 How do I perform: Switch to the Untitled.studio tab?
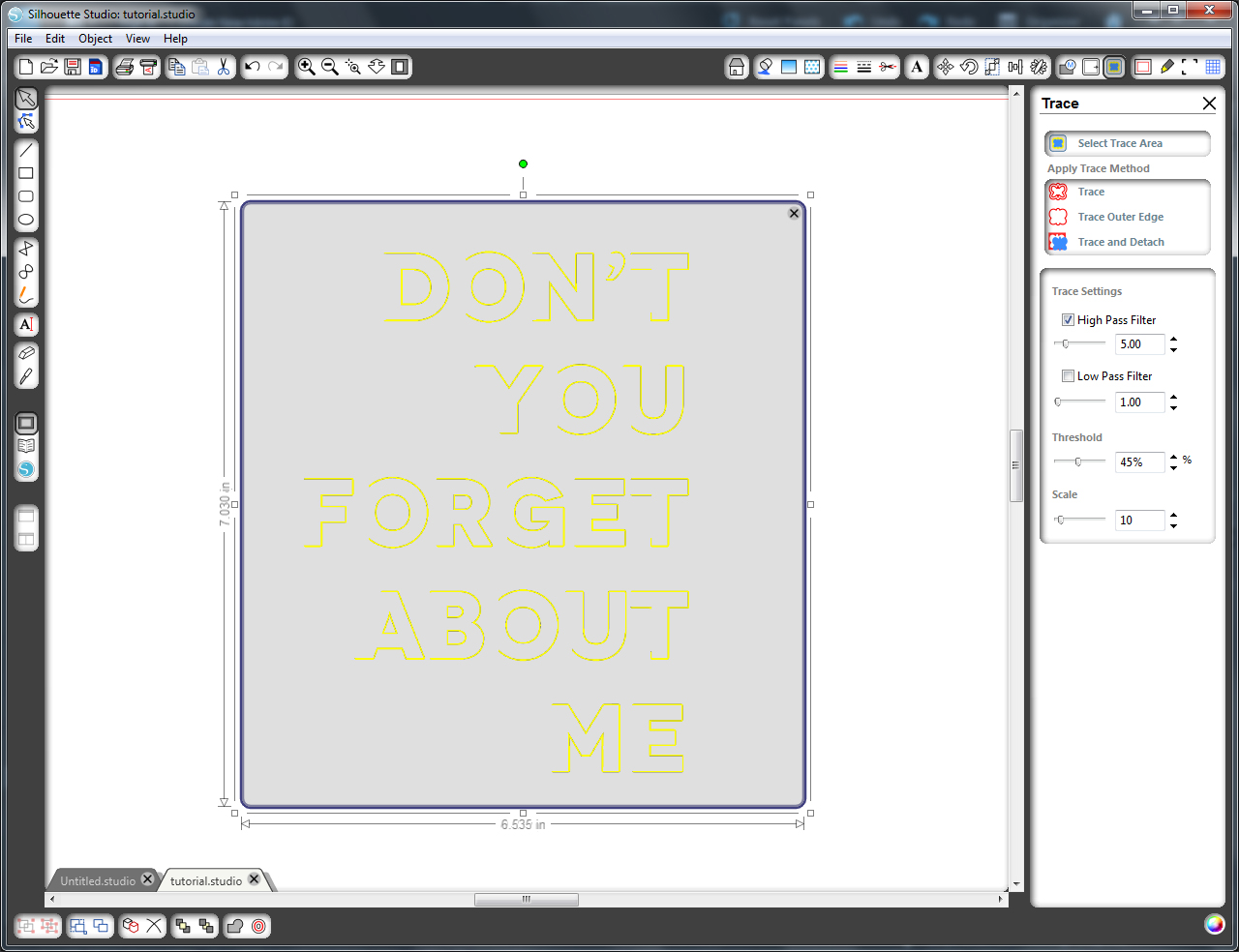(x=97, y=879)
